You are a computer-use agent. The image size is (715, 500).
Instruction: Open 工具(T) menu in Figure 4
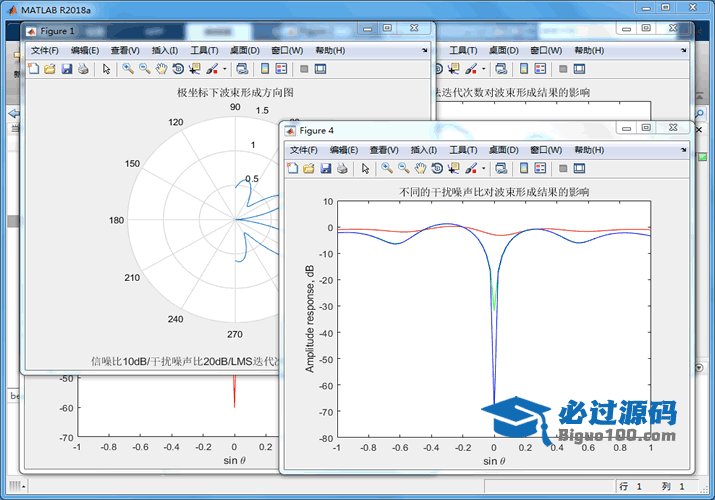pos(463,149)
